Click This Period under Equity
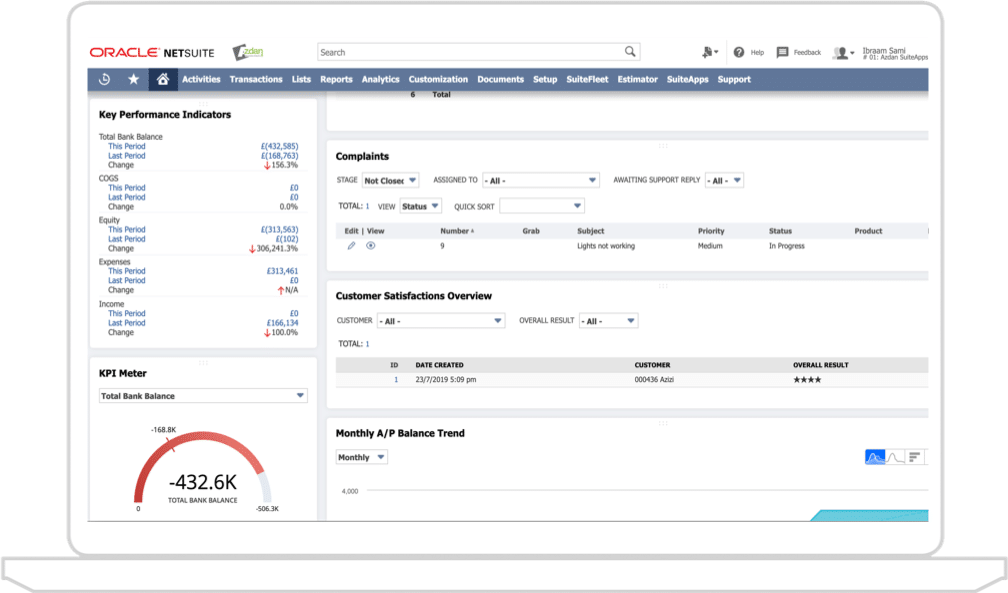Viewport: 1008px width, 593px height. (127, 230)
